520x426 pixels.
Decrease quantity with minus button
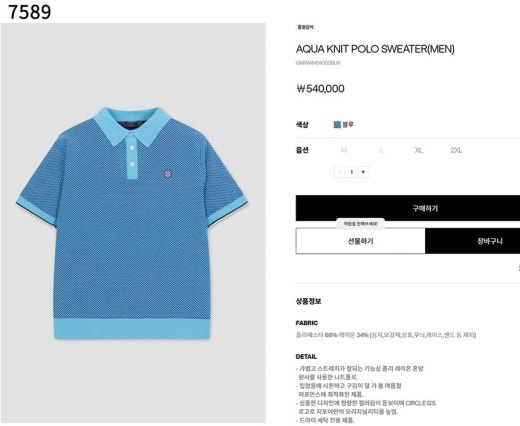[x=339, y=172]
